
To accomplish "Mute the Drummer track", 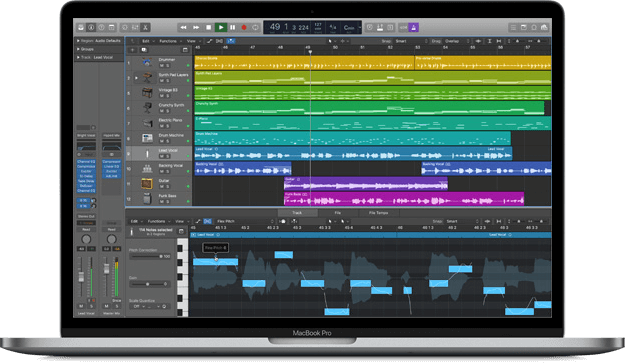I will pyautogui.click(x=162, y=65).
